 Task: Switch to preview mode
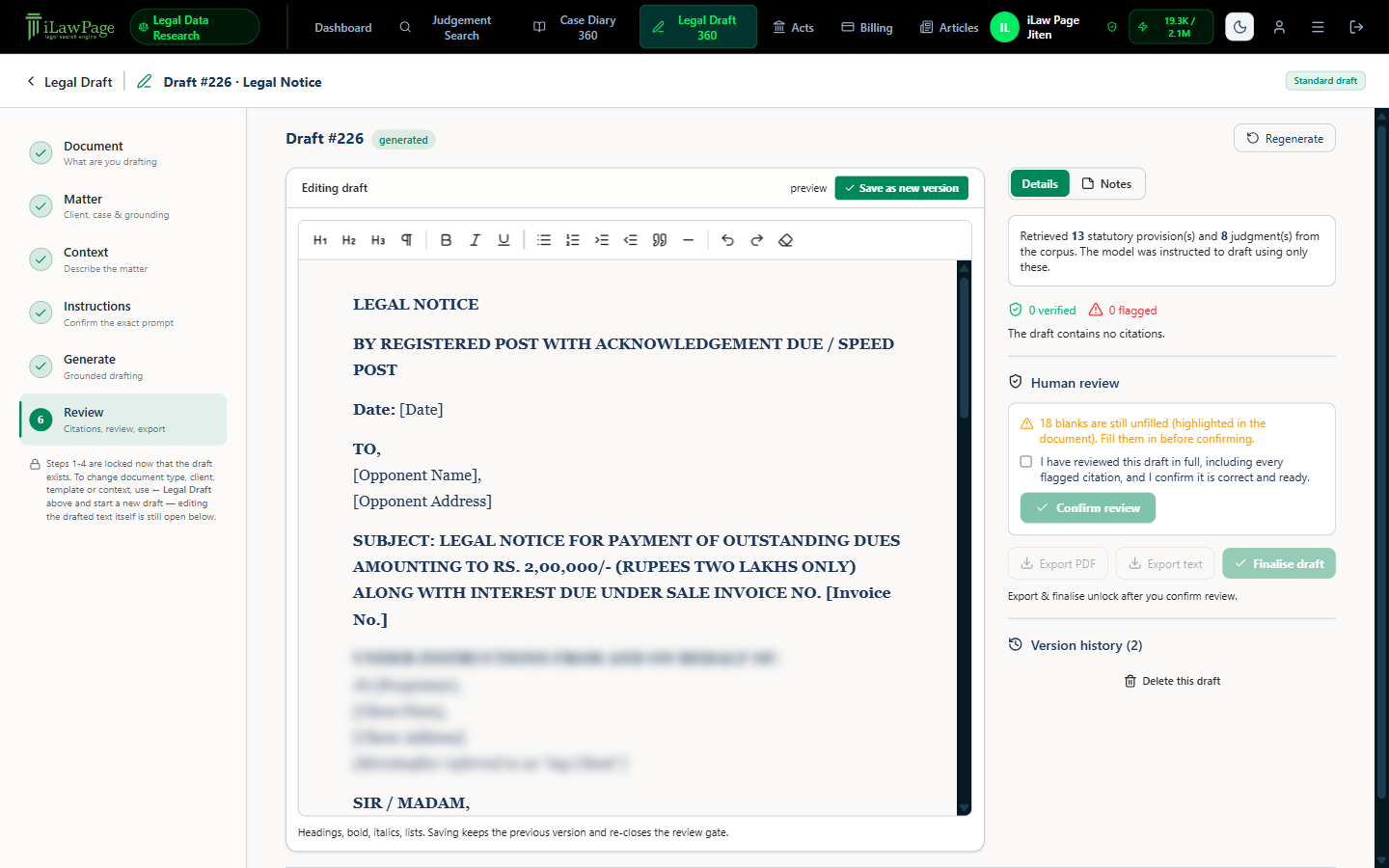[x=808, y=188]
